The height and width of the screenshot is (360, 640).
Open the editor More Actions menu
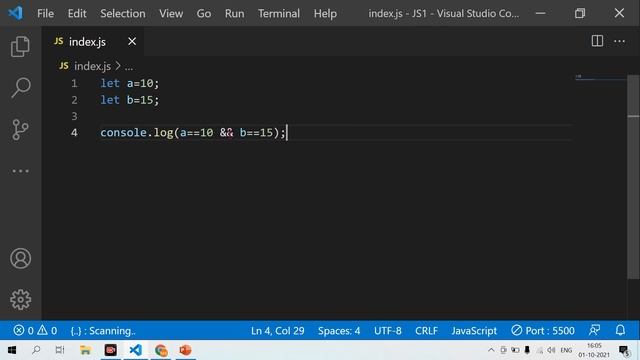pyautogui.click(x=619, y=41)
